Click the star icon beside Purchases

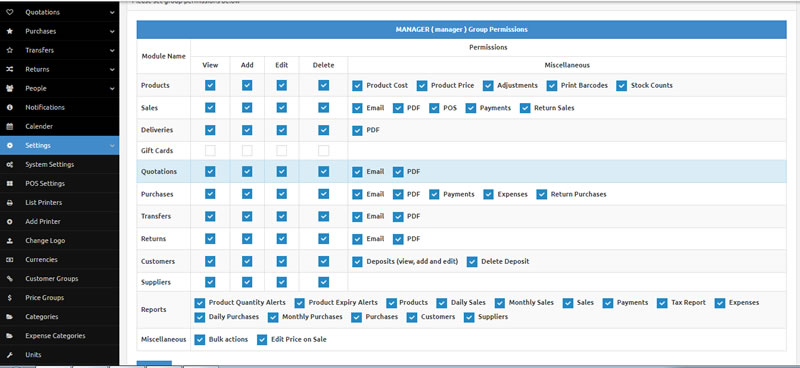click(10, 31)
